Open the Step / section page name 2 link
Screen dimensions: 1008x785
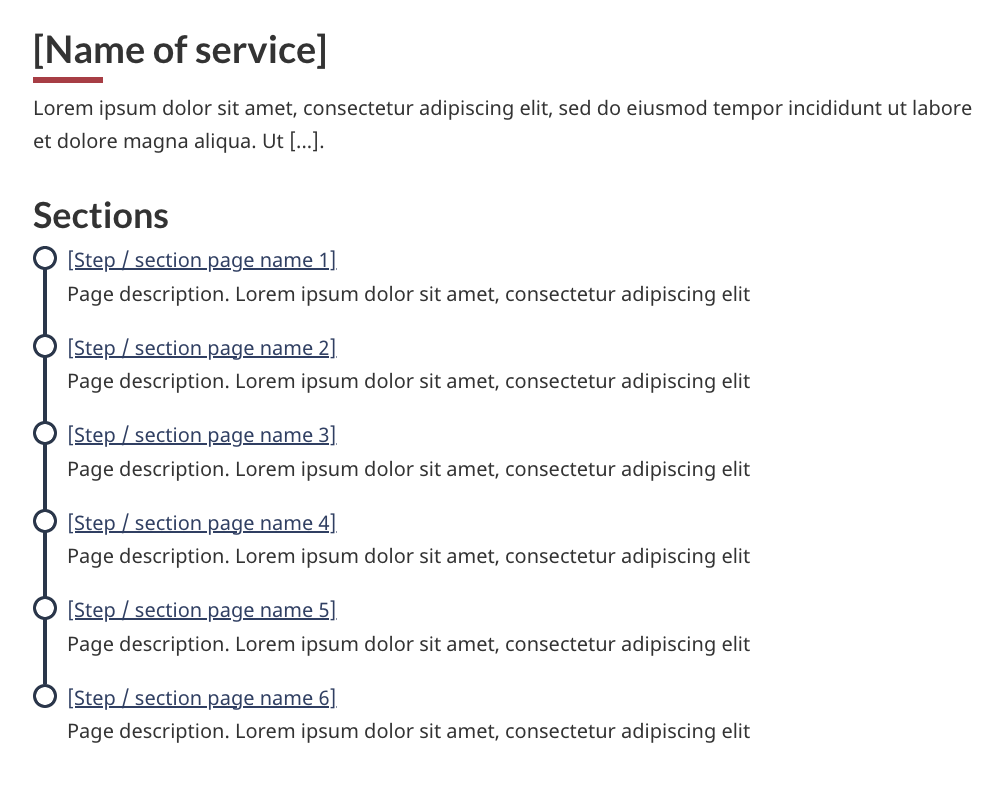201,348
